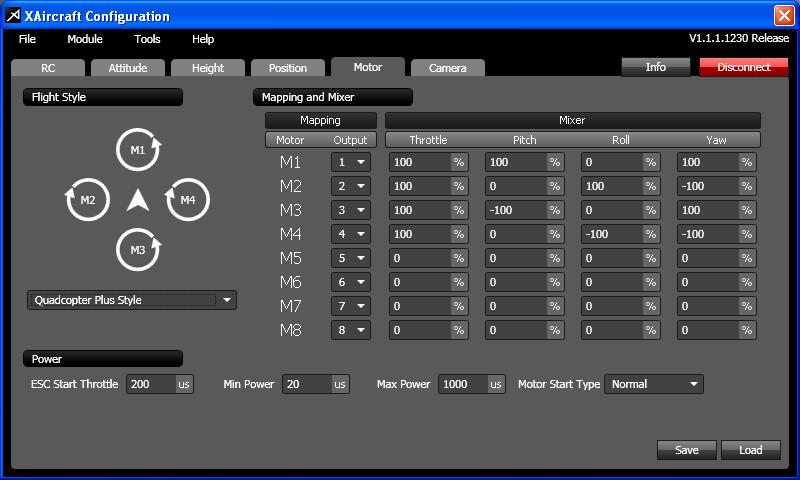The width and height of the screenshot is (800, 480).
Task: Close the XAircraft Configuration window
Action: tap(784, 15)
